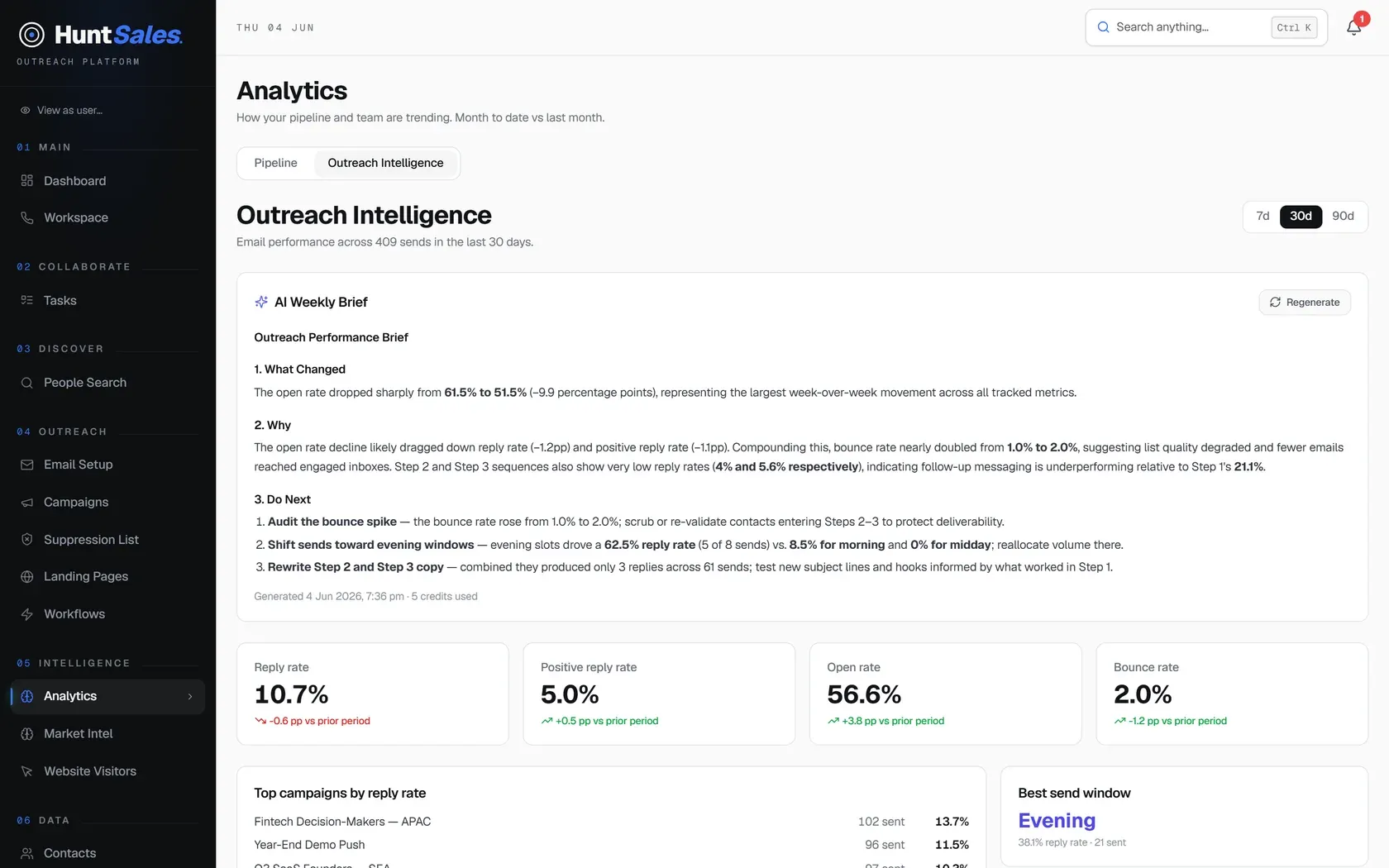
Task: Click the 5.0% positive reply rate value
Action: pyautogui.click(x=570, y=694)
